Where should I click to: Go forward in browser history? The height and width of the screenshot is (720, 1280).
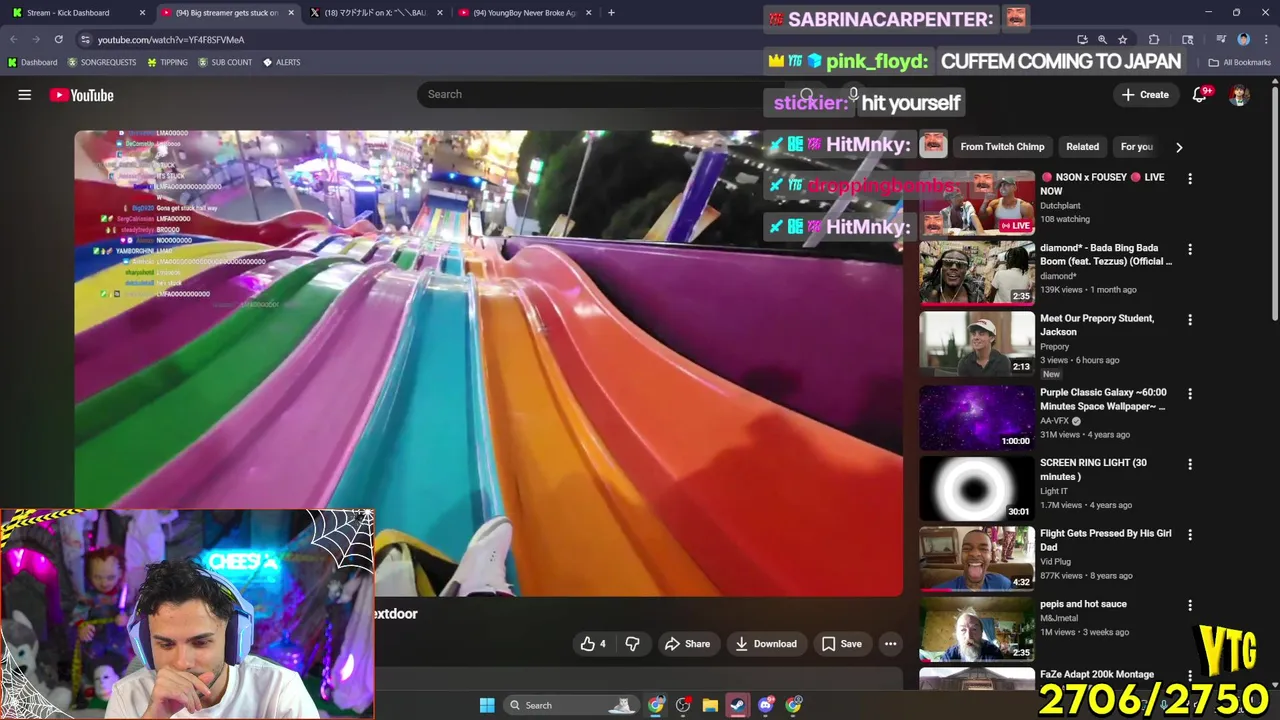36,40
